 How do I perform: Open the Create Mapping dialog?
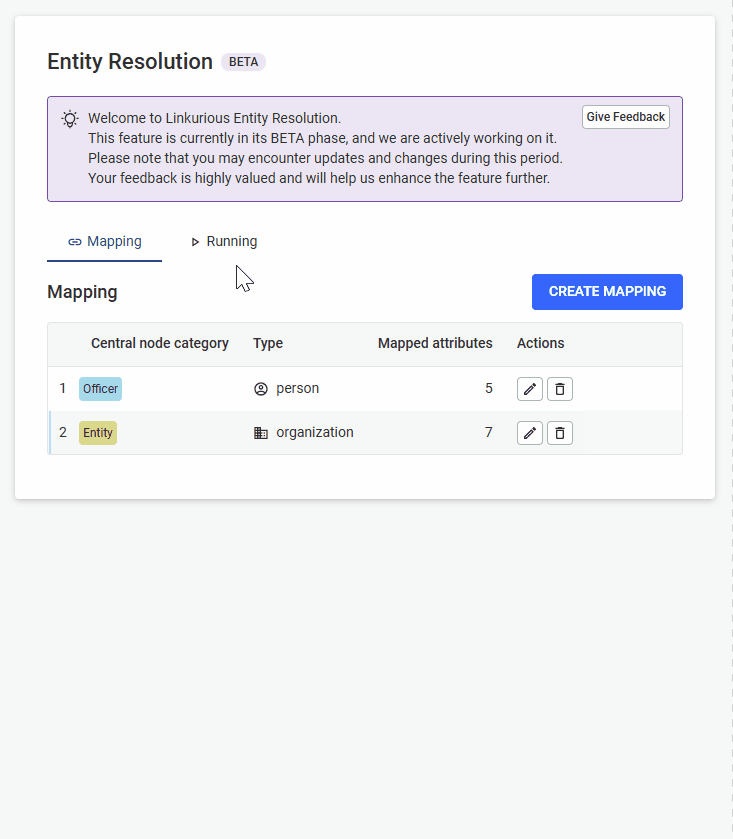click(607, 292)
